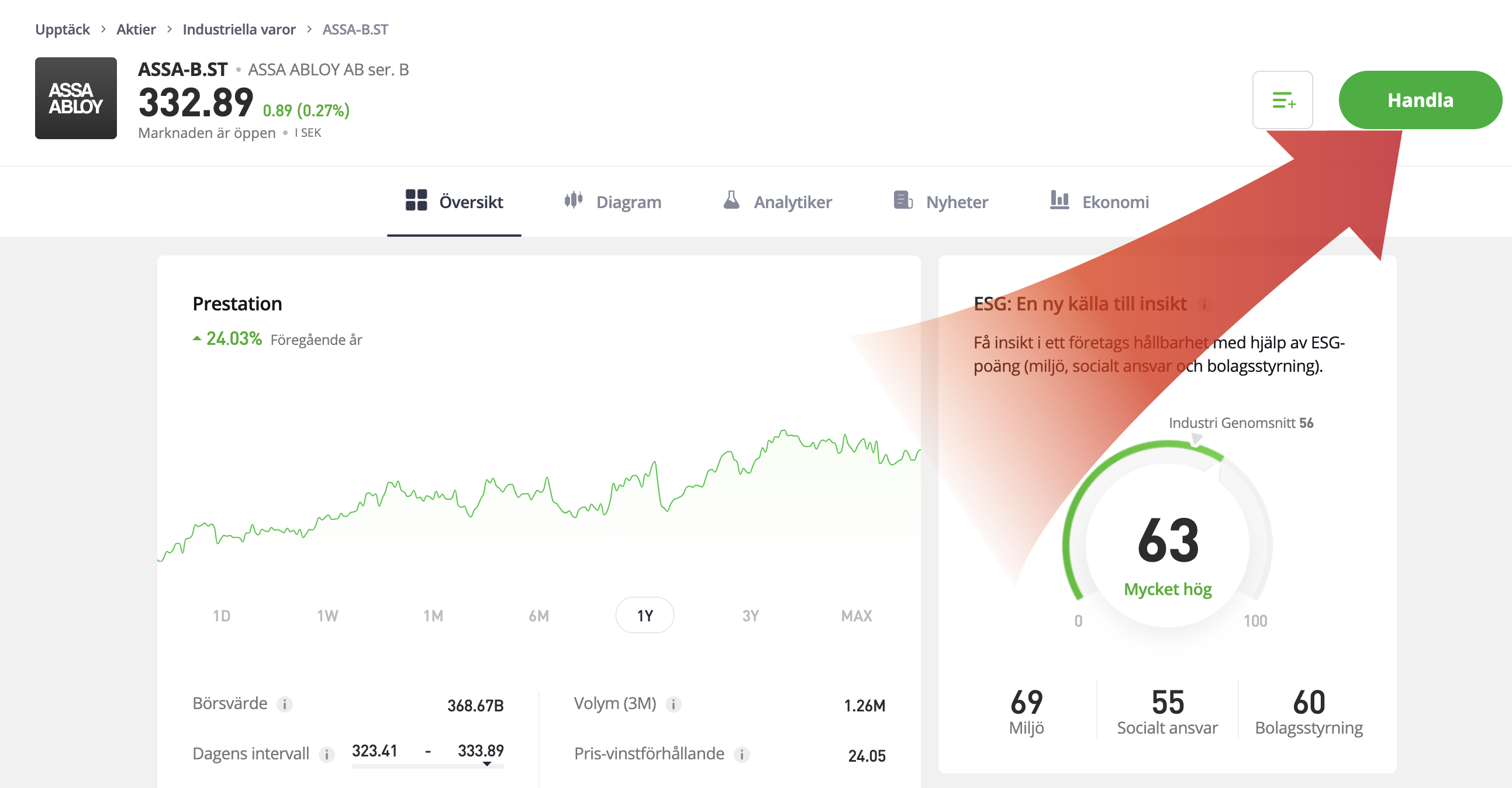
Task: Click info icon next to Börsvärde
Action: [285, 704]
